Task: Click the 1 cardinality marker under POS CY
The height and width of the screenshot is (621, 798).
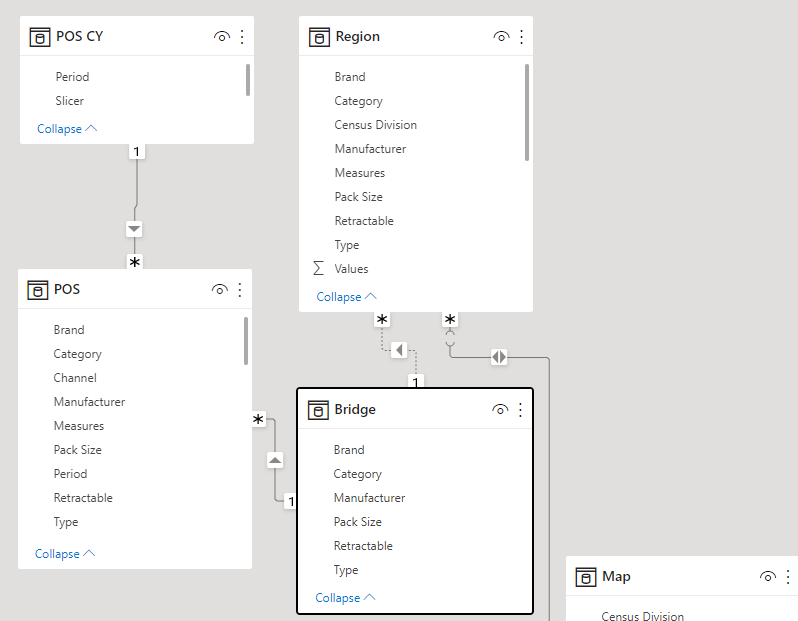Action: pyautogui.click(x=136, y=152)
